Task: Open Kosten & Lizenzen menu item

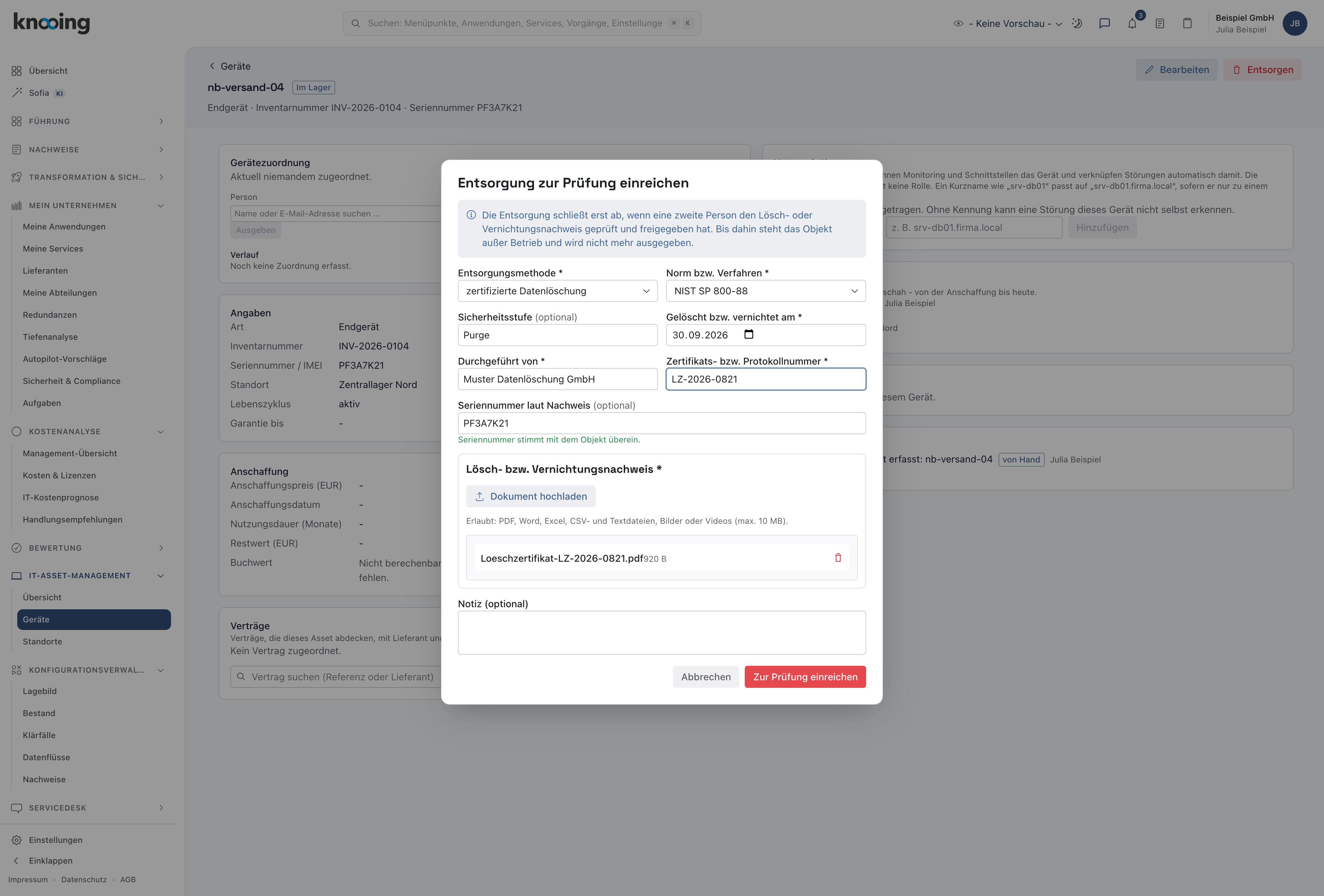Action: (59, 475)
